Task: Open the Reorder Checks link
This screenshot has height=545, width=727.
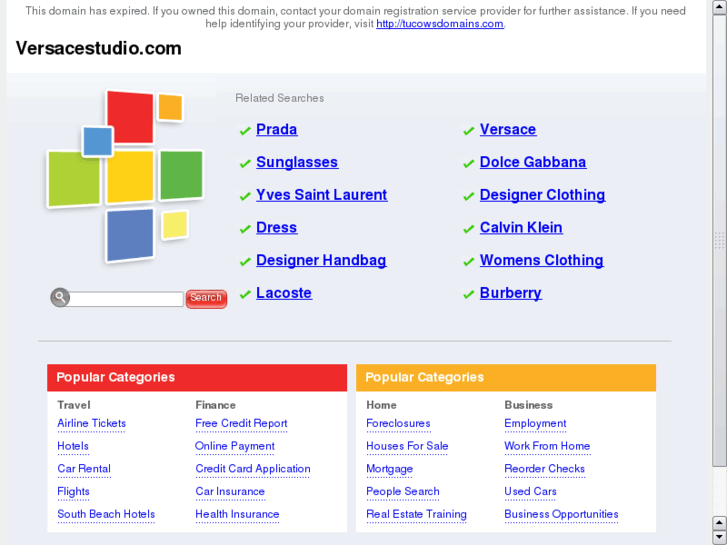Action: pos(544,469)
